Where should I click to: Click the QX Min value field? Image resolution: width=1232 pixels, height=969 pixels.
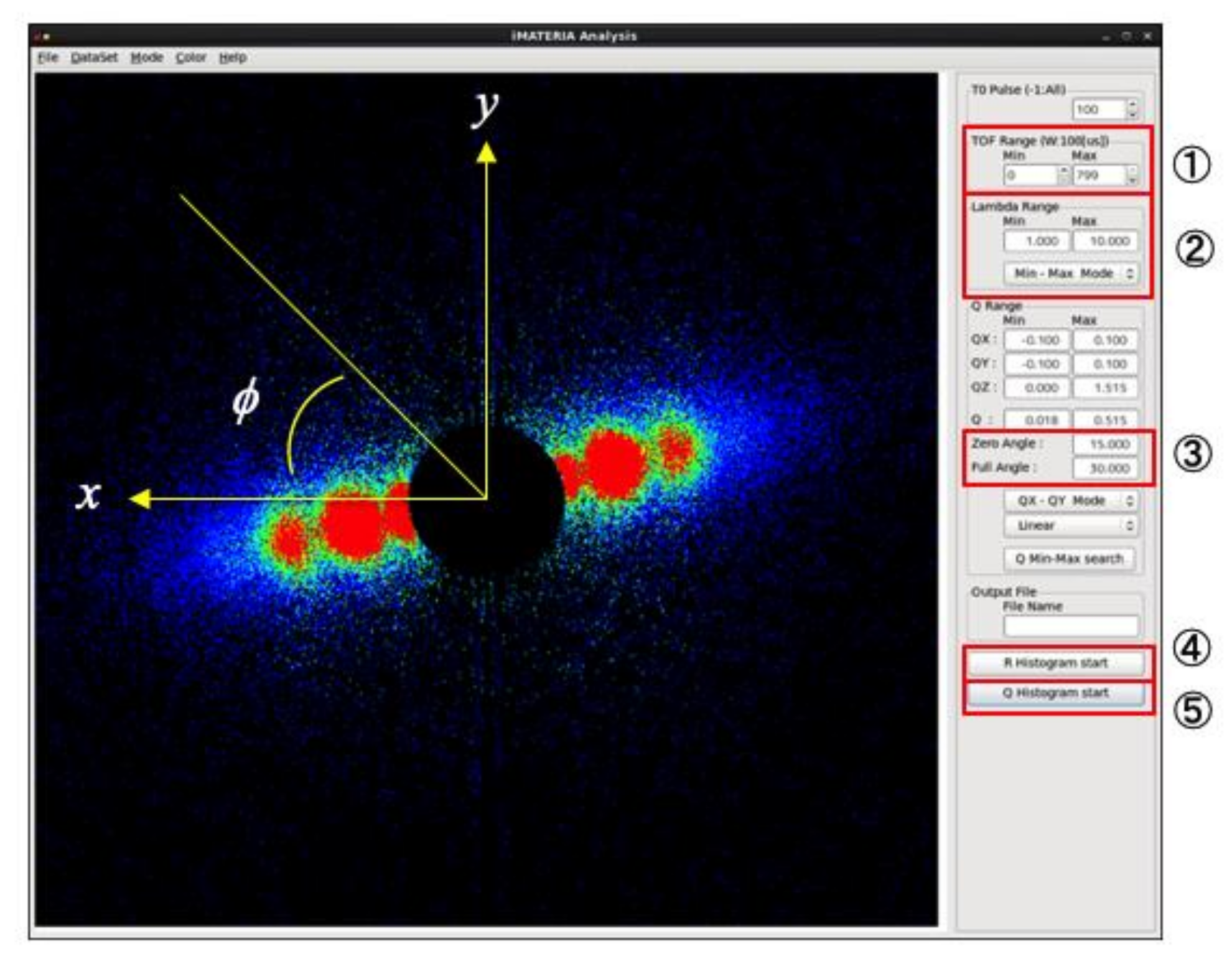click(1036, 340)
